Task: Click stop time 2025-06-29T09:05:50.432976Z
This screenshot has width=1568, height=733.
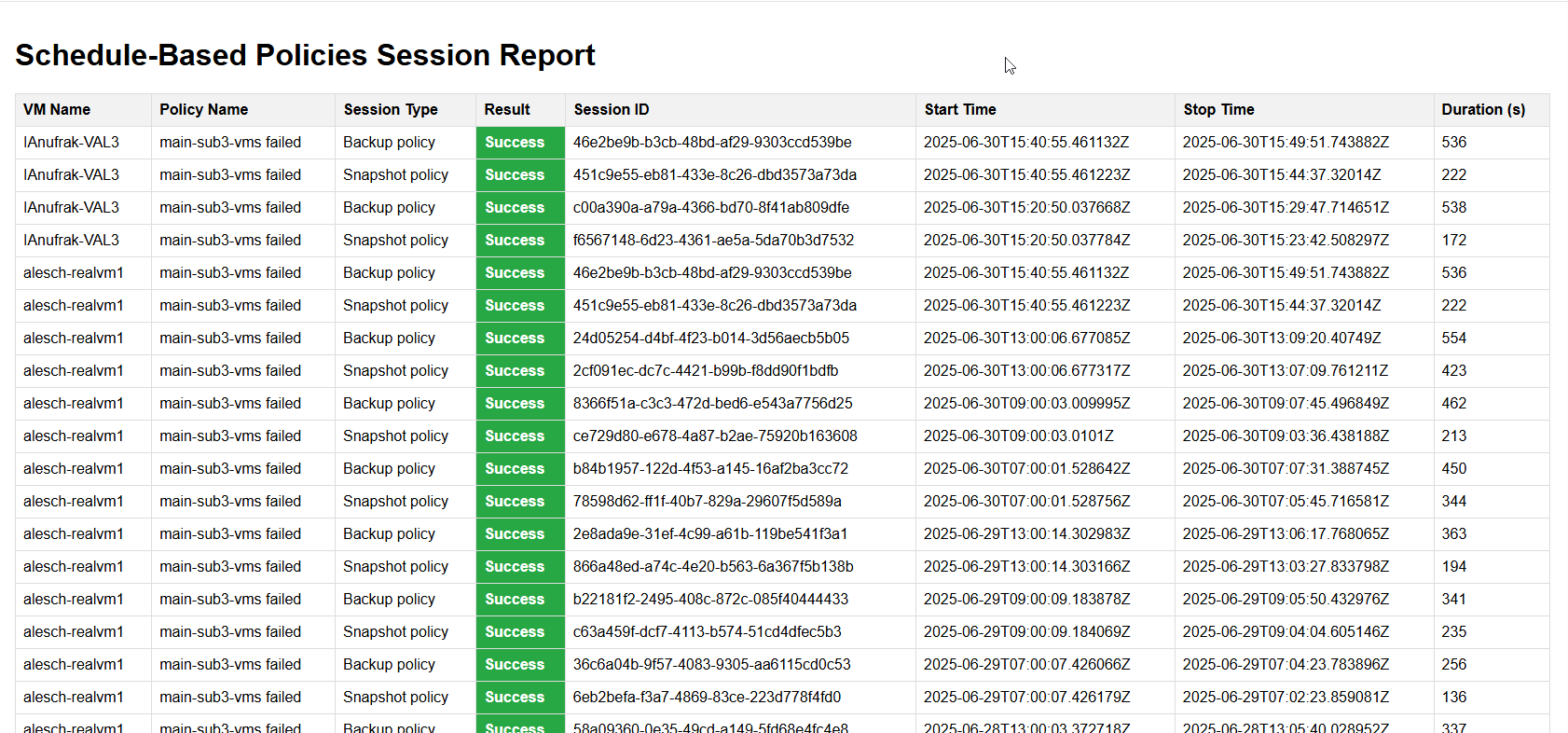Action: click(1286, 599)
